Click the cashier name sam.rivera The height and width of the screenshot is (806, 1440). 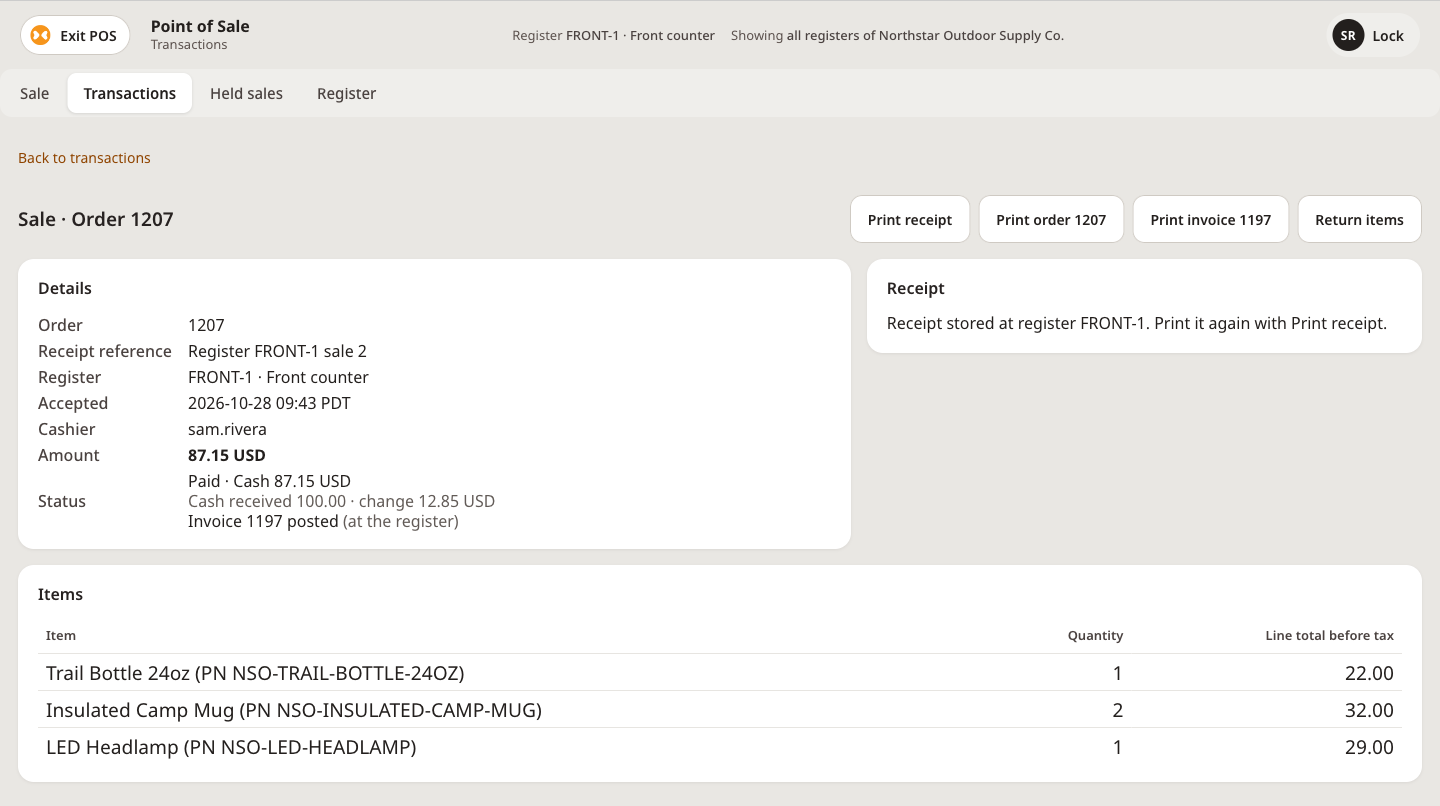(x=227, y=429)
